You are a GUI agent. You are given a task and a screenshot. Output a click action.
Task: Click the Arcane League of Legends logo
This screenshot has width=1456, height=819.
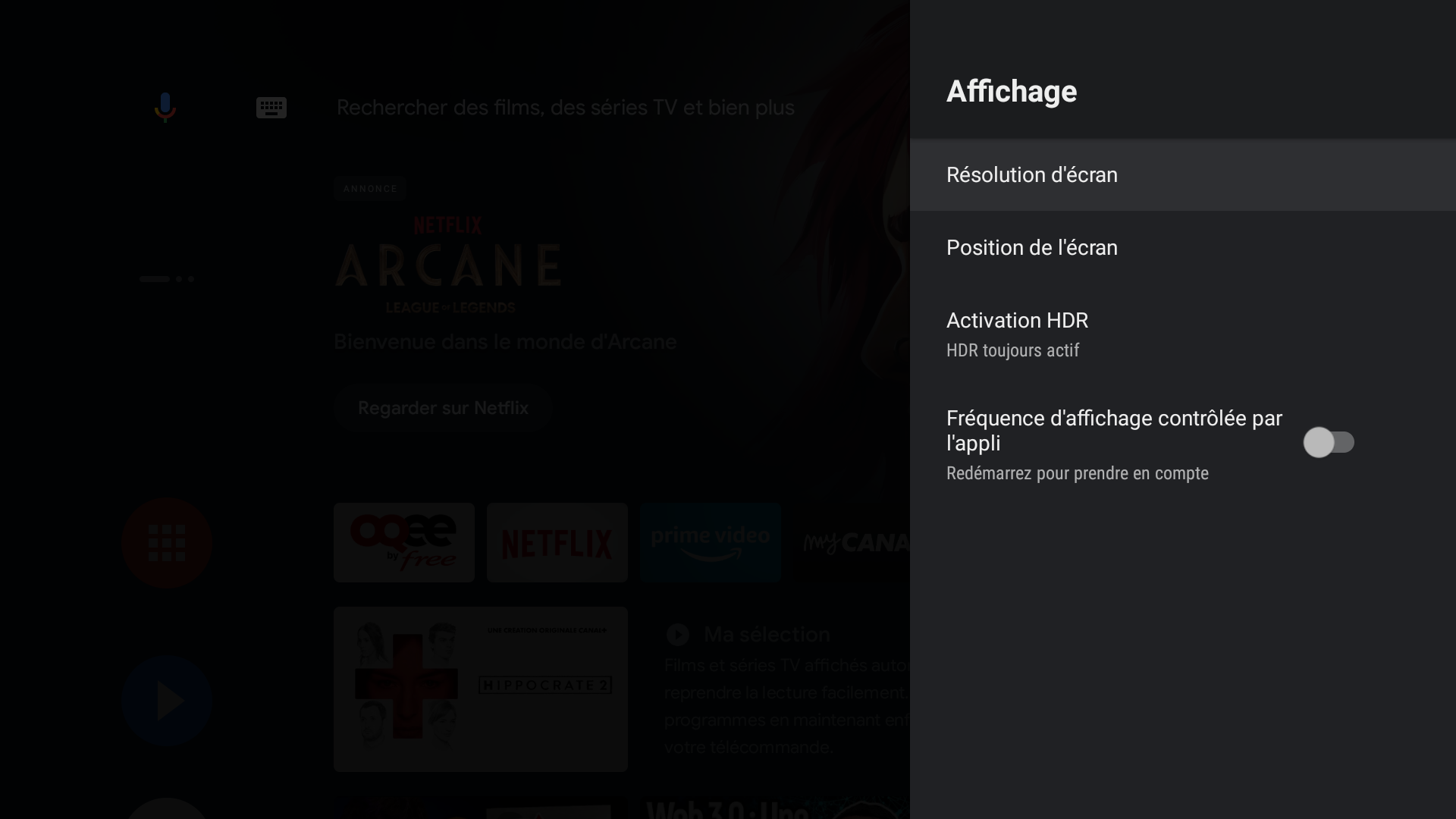pos(448,265)
